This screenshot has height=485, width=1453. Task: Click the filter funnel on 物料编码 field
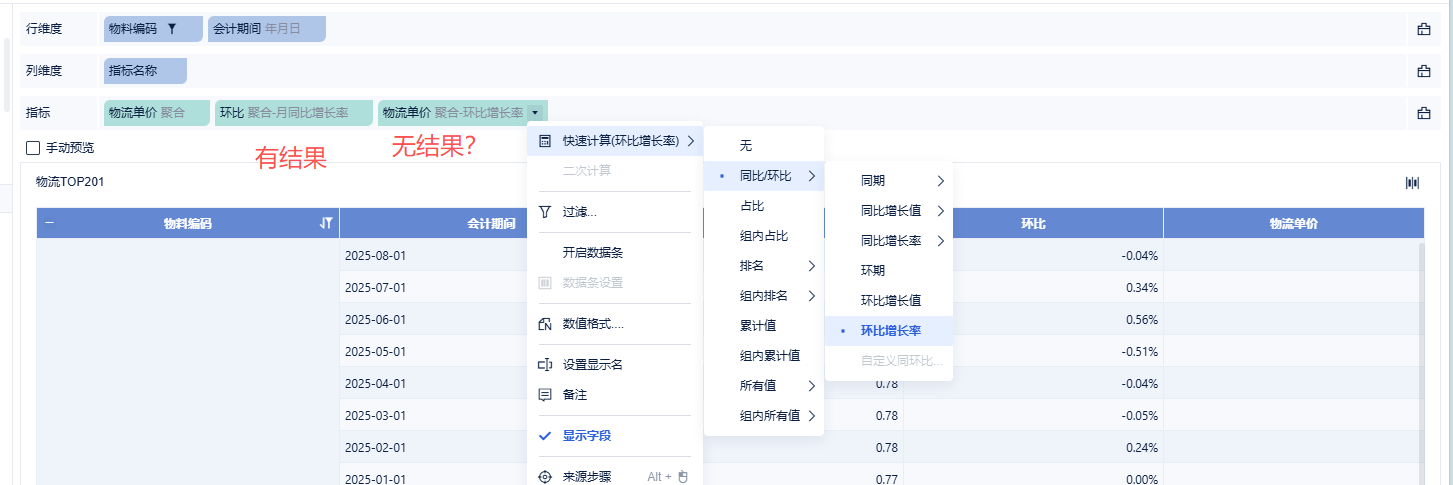[172, 29]
